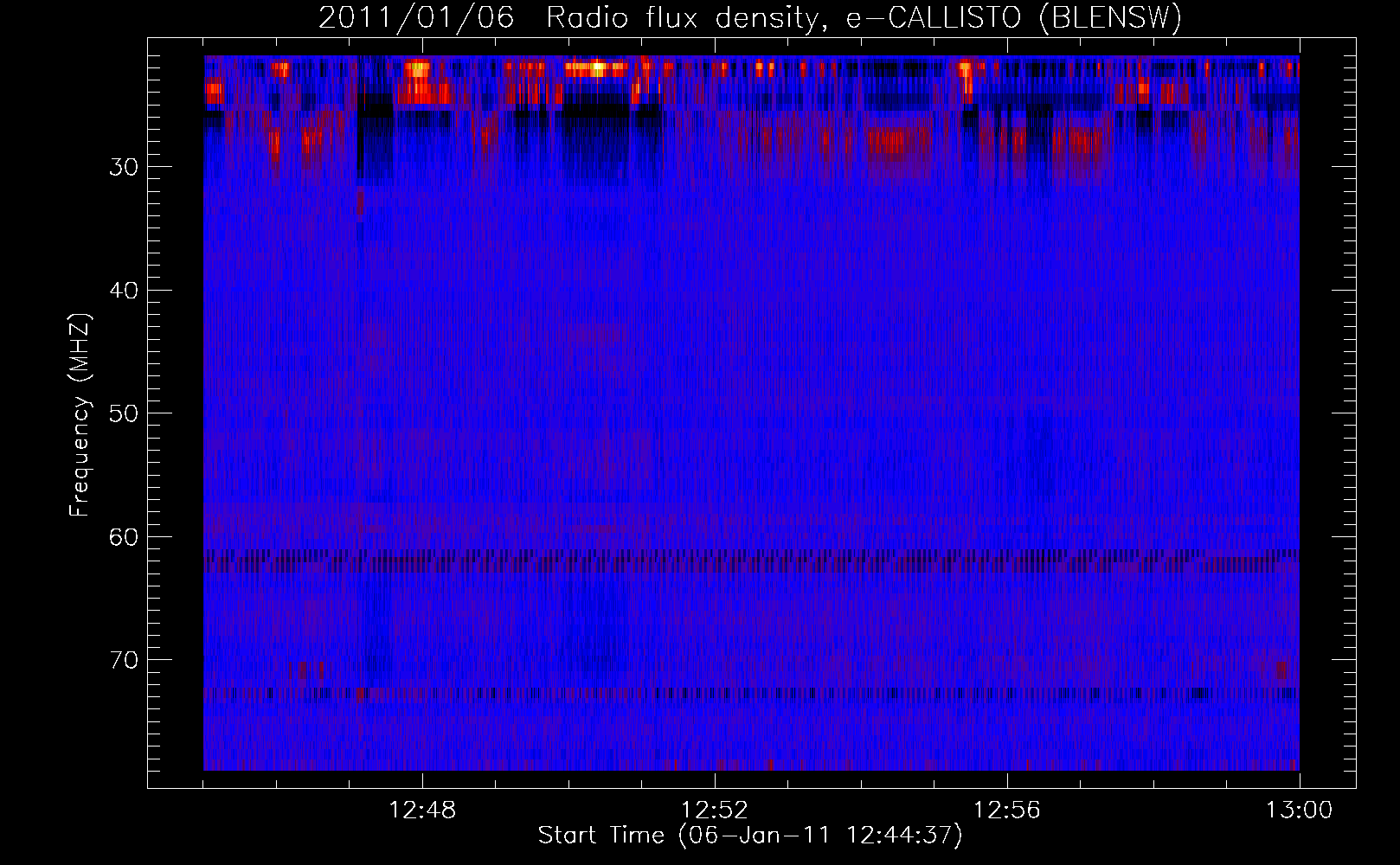1400x865 pixels.
Task: Click the '12:56' time tick label
Action: pyautogui.click(x=1007, y=811)
